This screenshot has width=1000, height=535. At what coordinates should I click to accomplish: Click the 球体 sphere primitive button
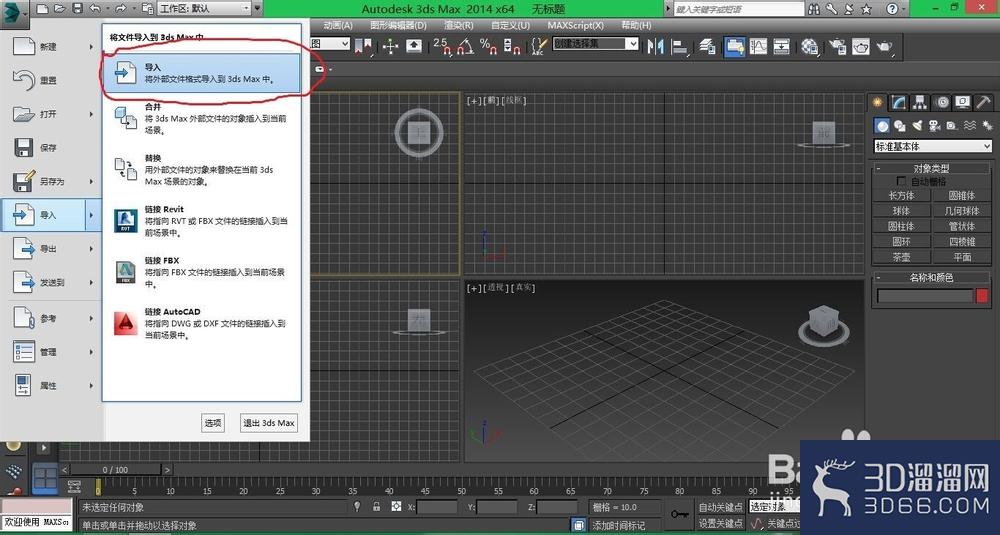tap(901, 210)
